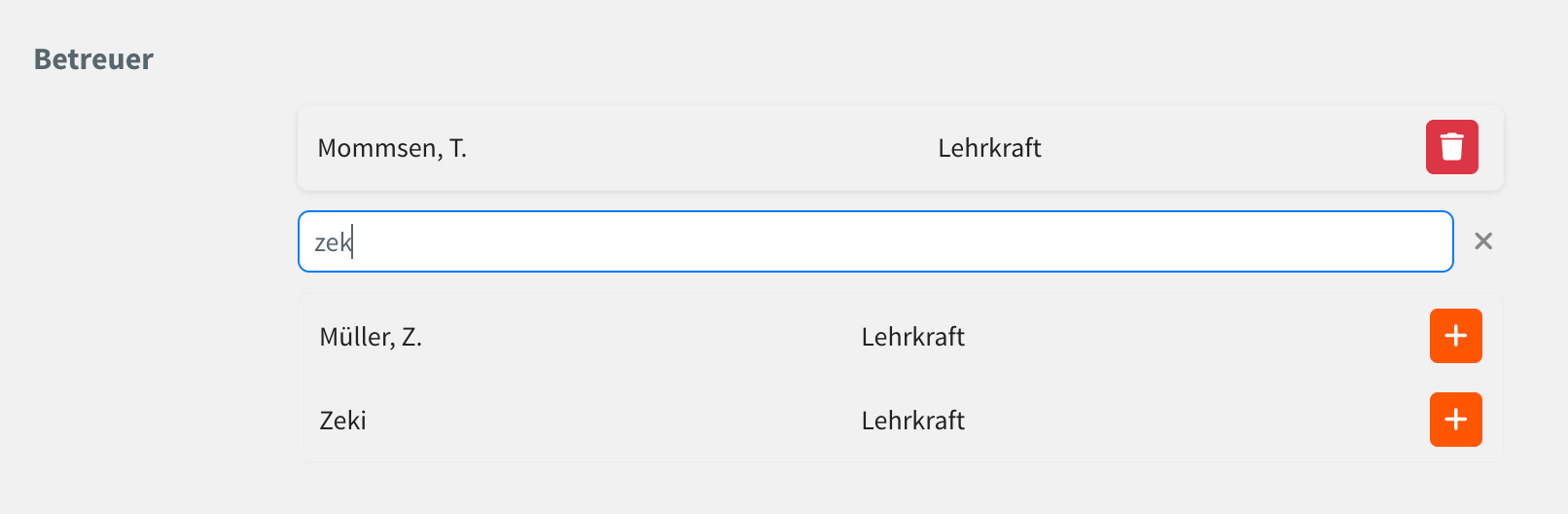Click the "Mommsen, T." supervisor name
1568x514 pixels.
pos(392,148)
